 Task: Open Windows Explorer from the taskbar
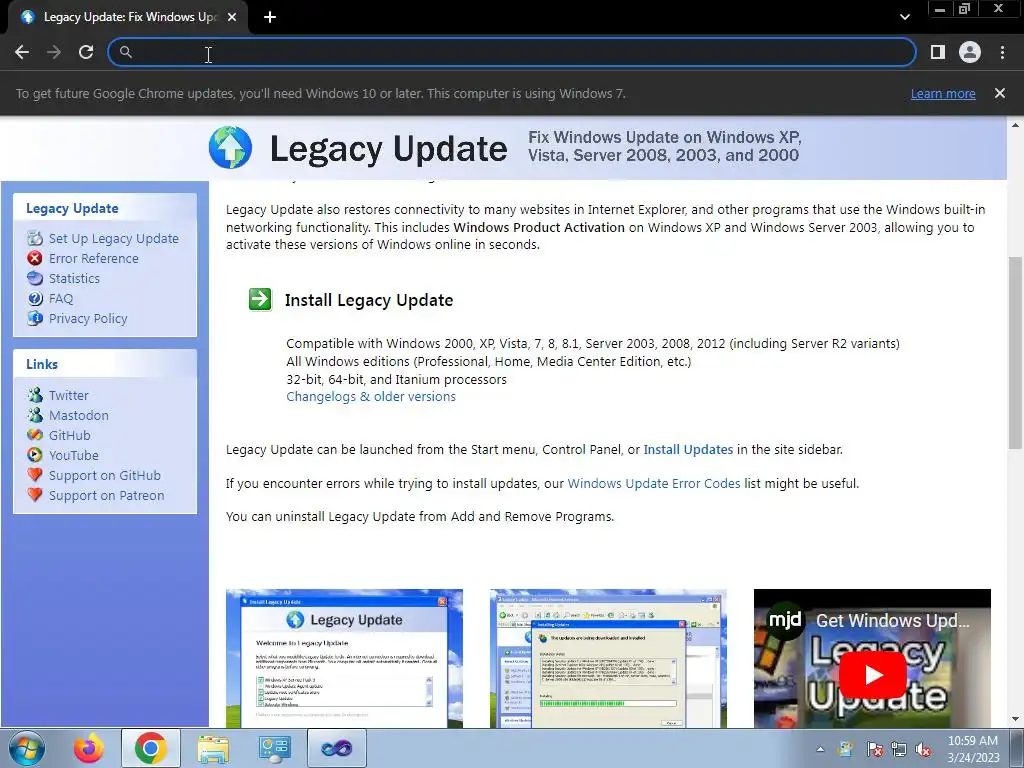pos(213,748)
